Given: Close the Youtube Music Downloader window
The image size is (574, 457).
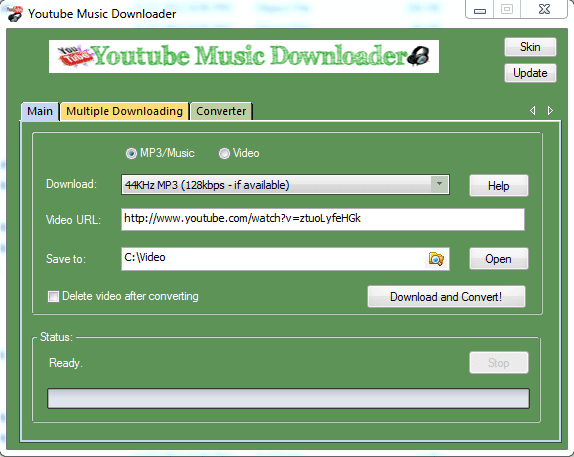Looking at the screenshot, I should (x=544, y=10).
